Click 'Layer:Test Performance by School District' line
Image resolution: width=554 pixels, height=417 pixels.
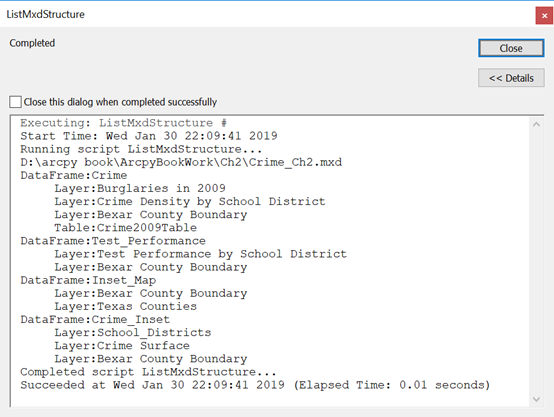pos(200,254)
